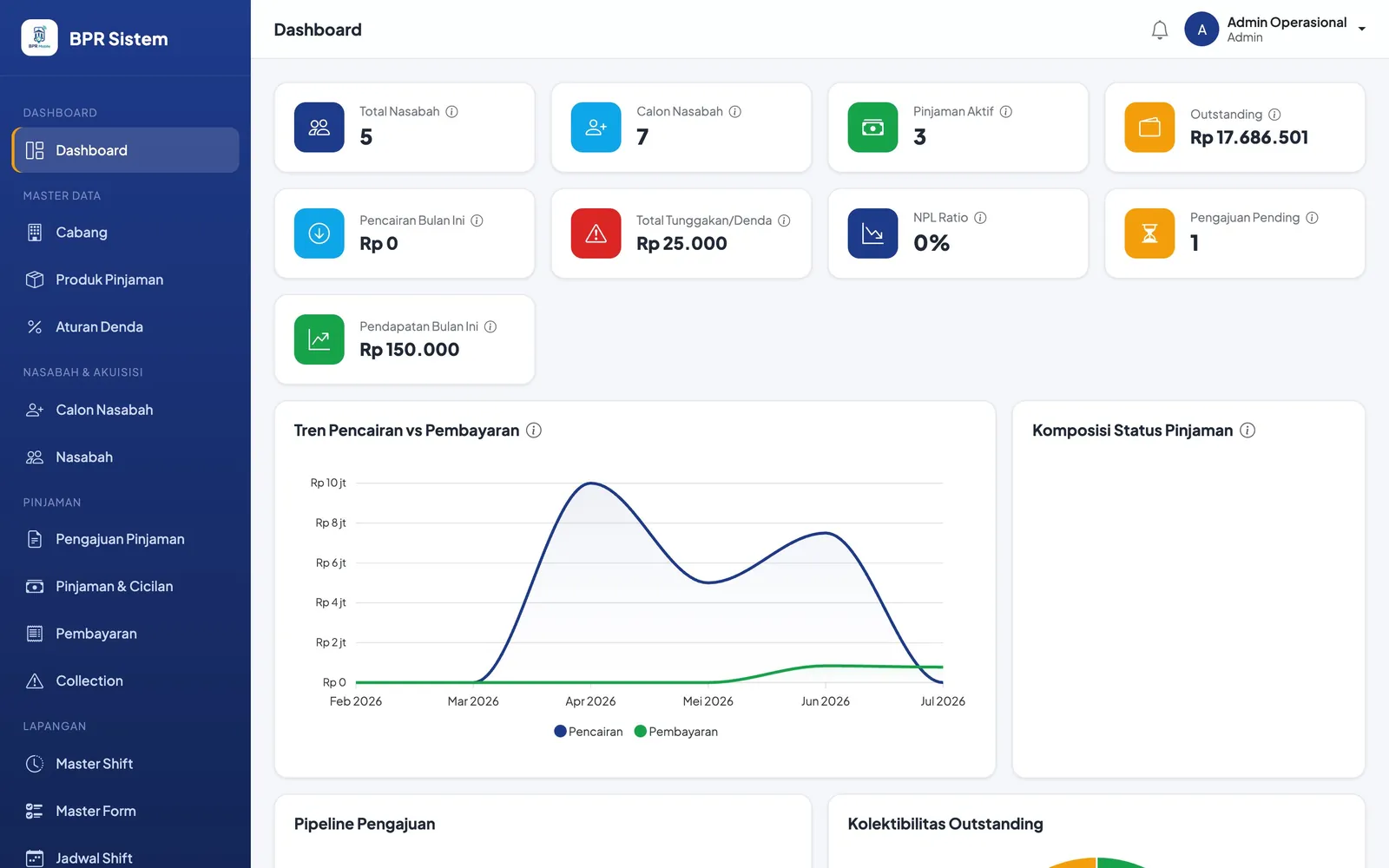Open Pengajuan Pinjaman page
Image resolution: width=1389 pixels, height=868 pixels.
[x=126, y=539]
